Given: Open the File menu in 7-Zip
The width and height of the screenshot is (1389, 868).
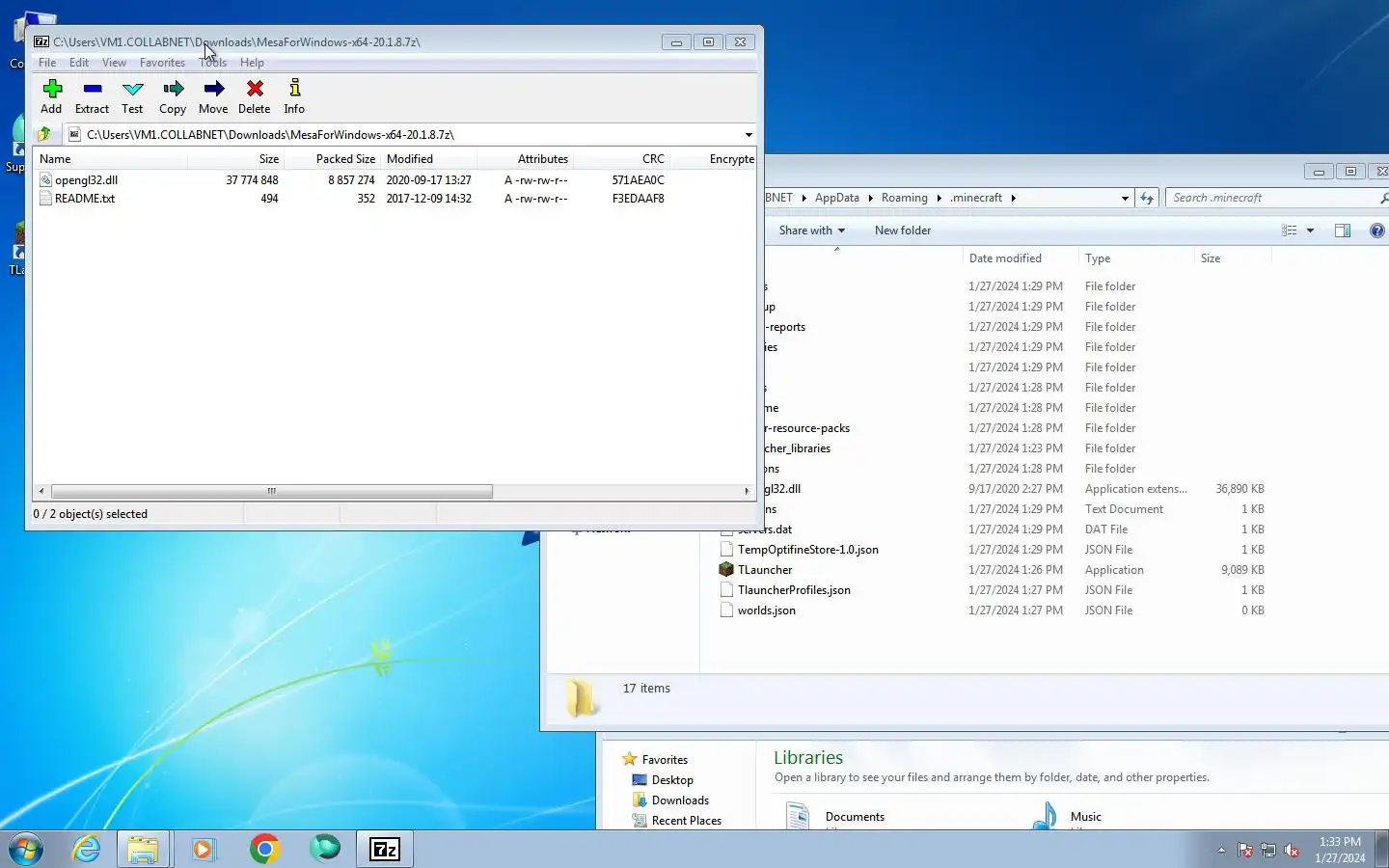Looking at the screenshot, I should [x=47, y=63].
